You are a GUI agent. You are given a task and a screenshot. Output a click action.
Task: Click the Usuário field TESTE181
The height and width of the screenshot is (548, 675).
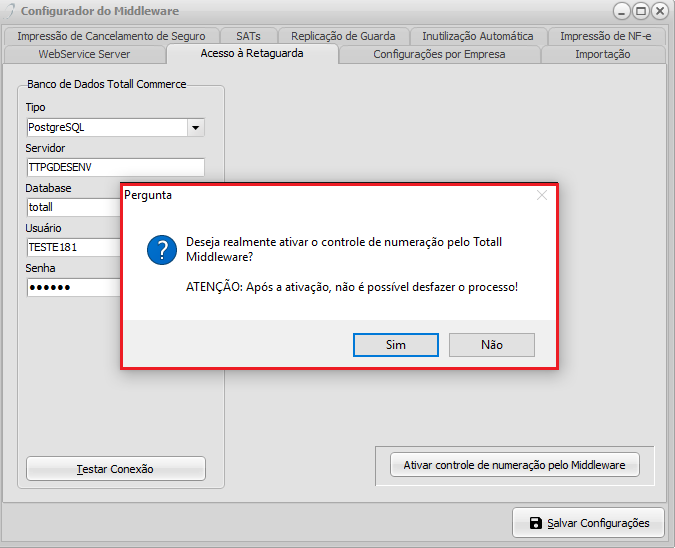[73, 247]
